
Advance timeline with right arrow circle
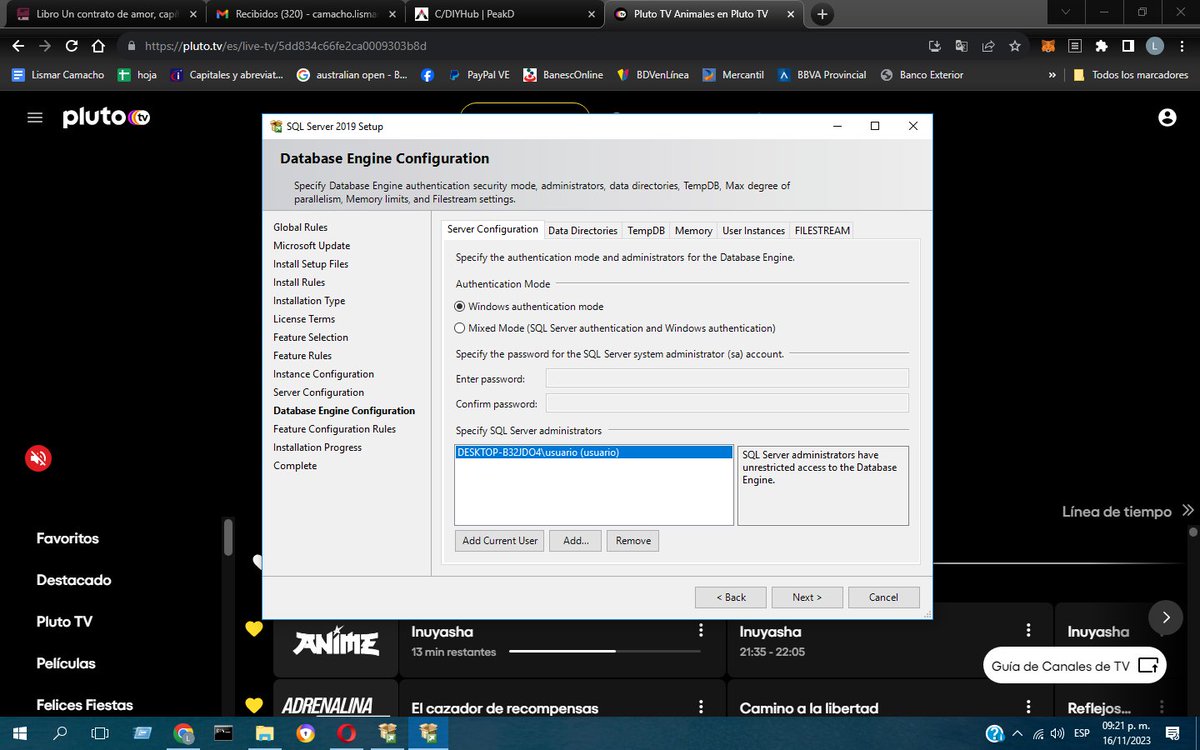tap(1165, 617)
